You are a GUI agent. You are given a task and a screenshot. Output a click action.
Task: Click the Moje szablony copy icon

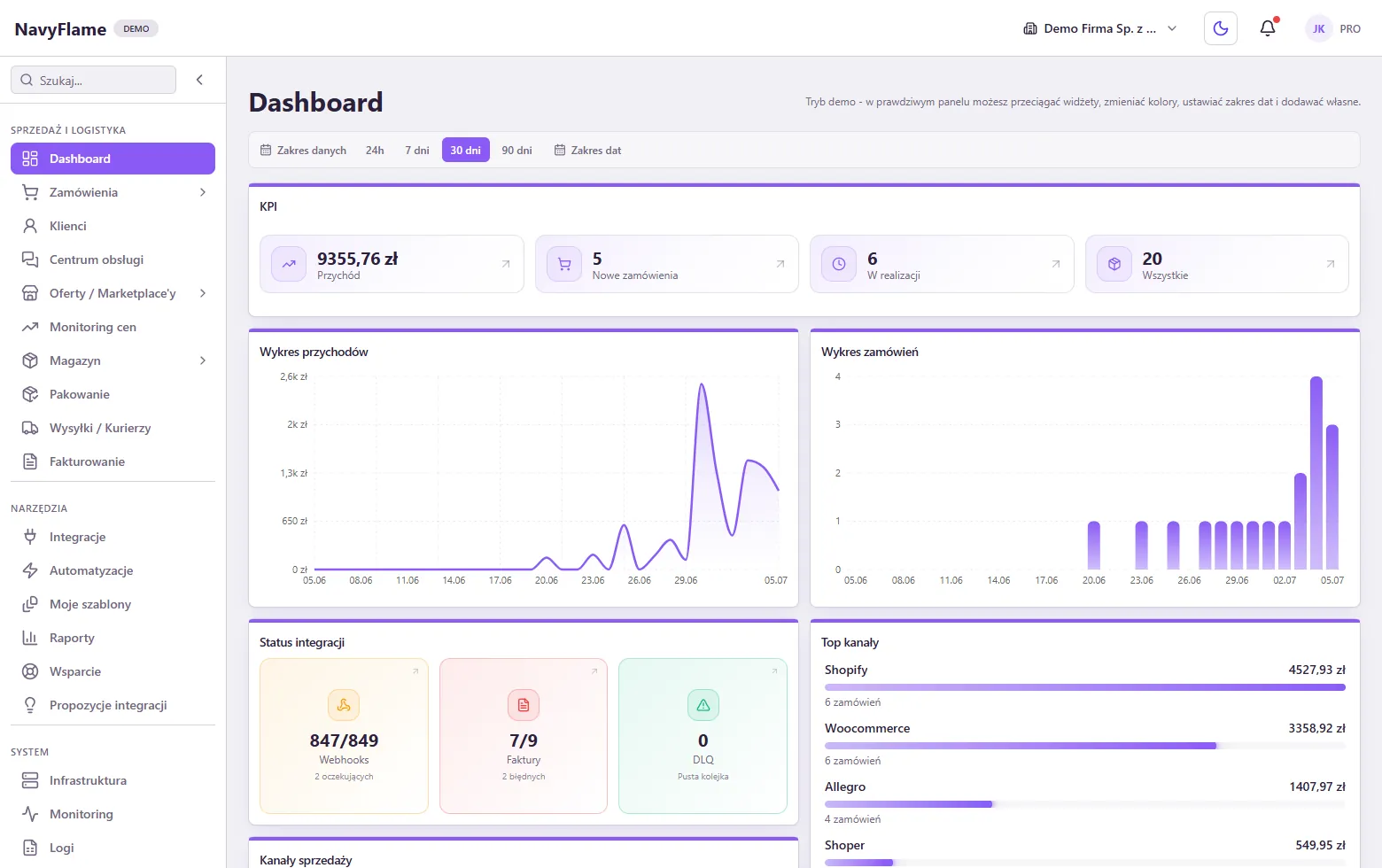pos(30,604)
